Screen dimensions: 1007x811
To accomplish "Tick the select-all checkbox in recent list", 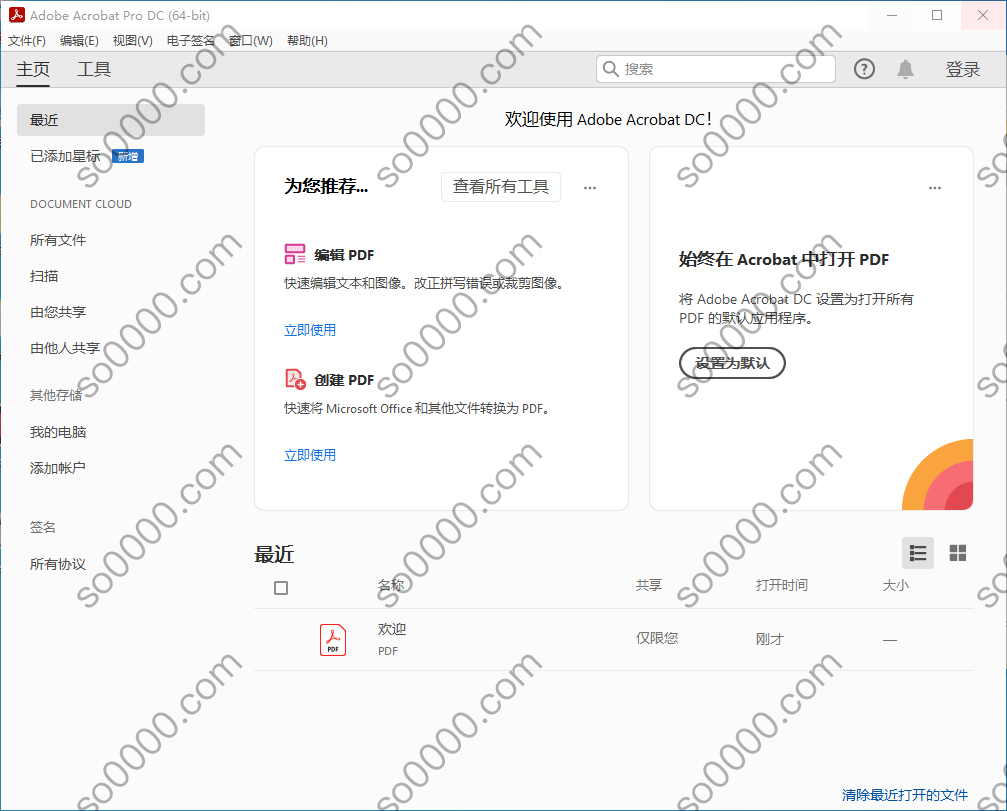I will [281, 588].
